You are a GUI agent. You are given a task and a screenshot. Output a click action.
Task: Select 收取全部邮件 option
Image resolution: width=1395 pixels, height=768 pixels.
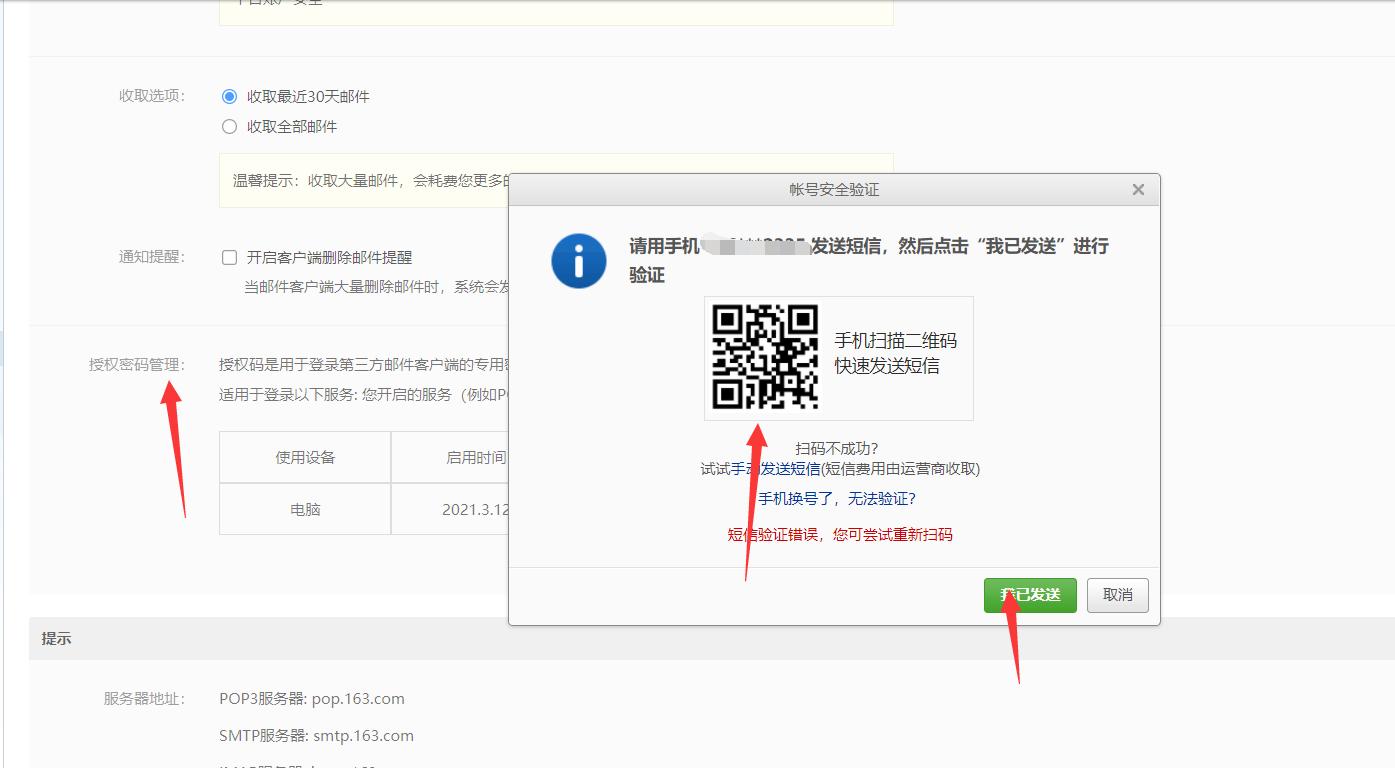[228, 126]
